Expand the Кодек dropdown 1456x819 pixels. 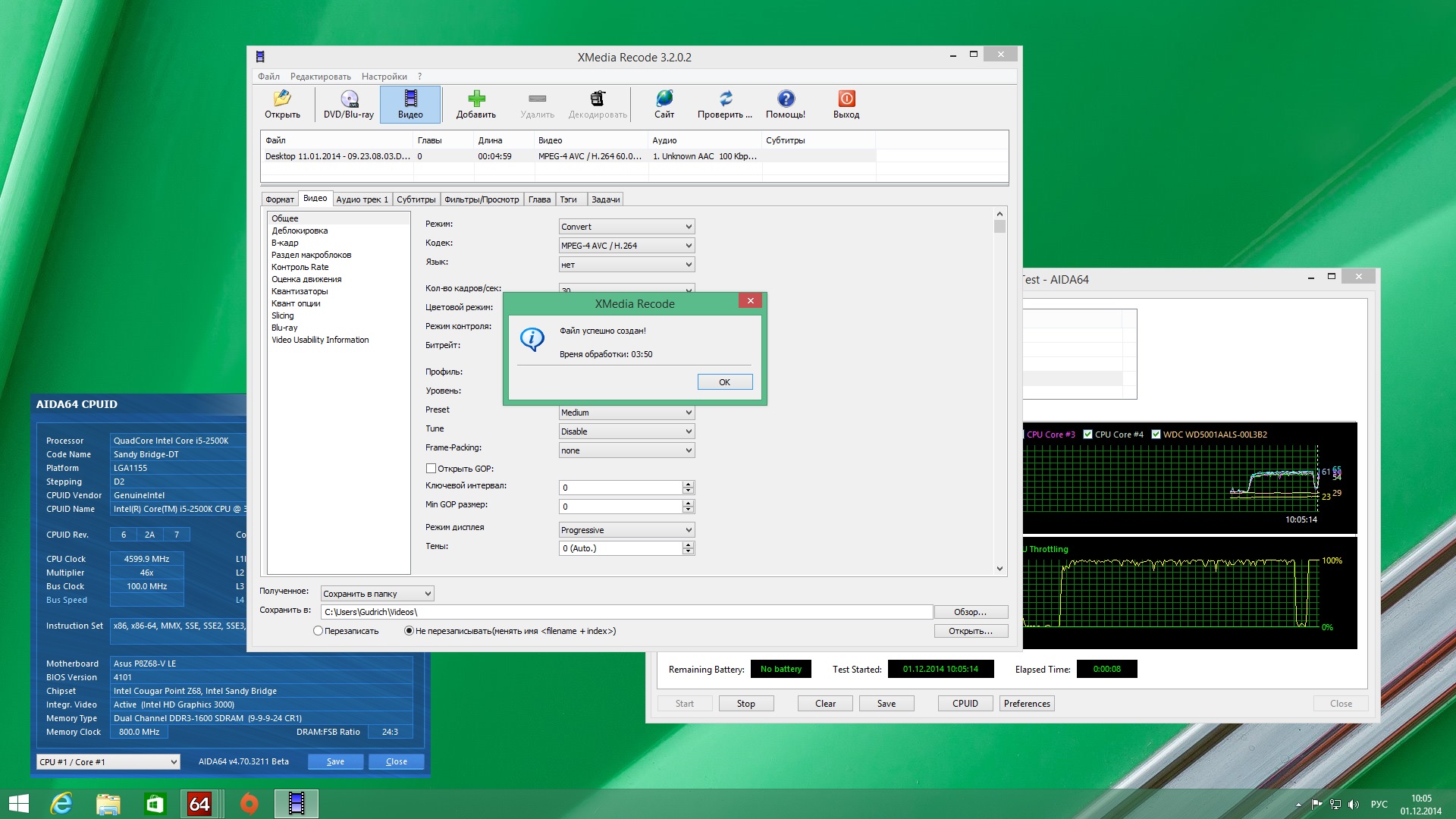point(626,246)
